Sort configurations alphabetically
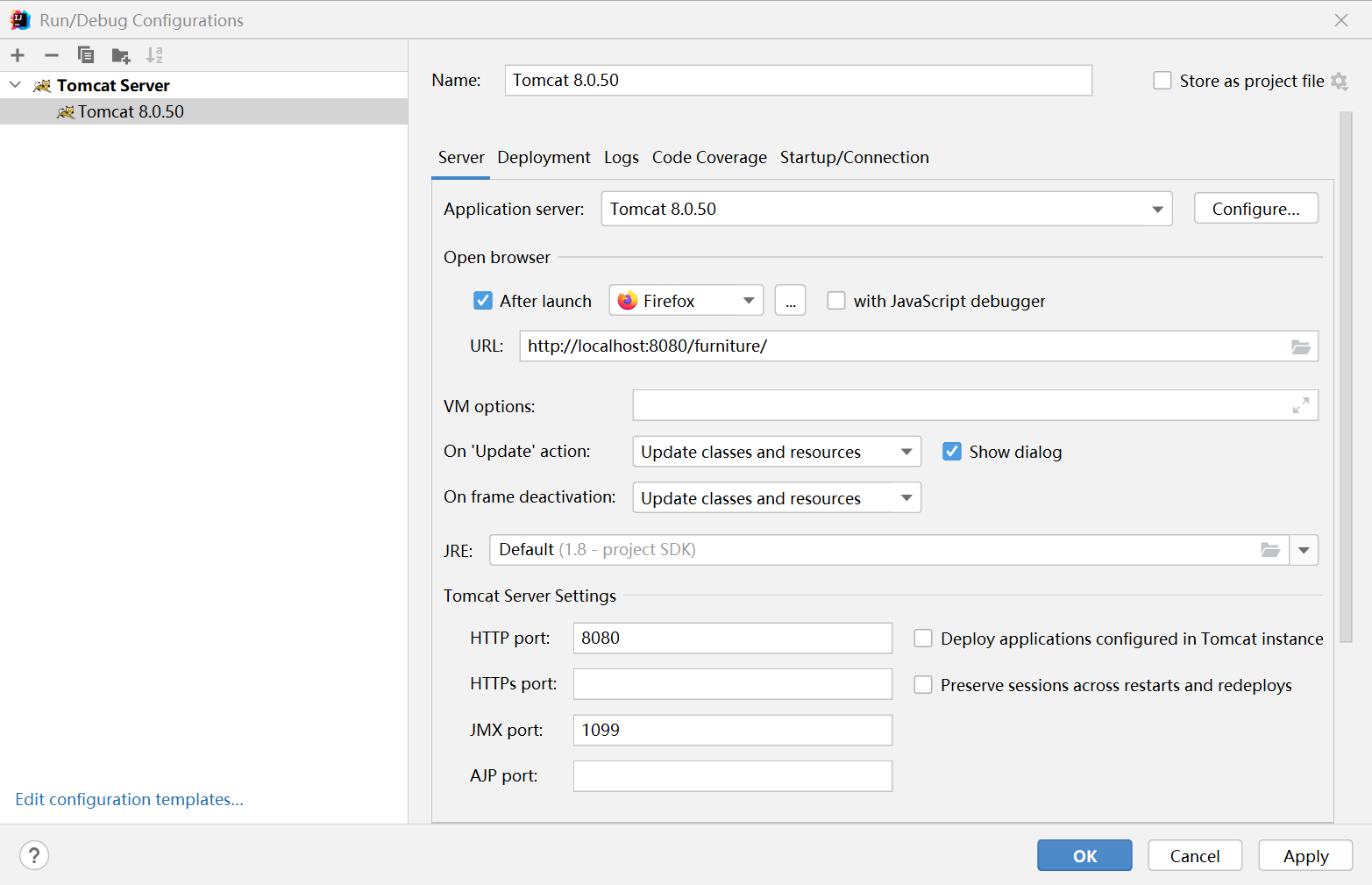 [x=154, y=55]
